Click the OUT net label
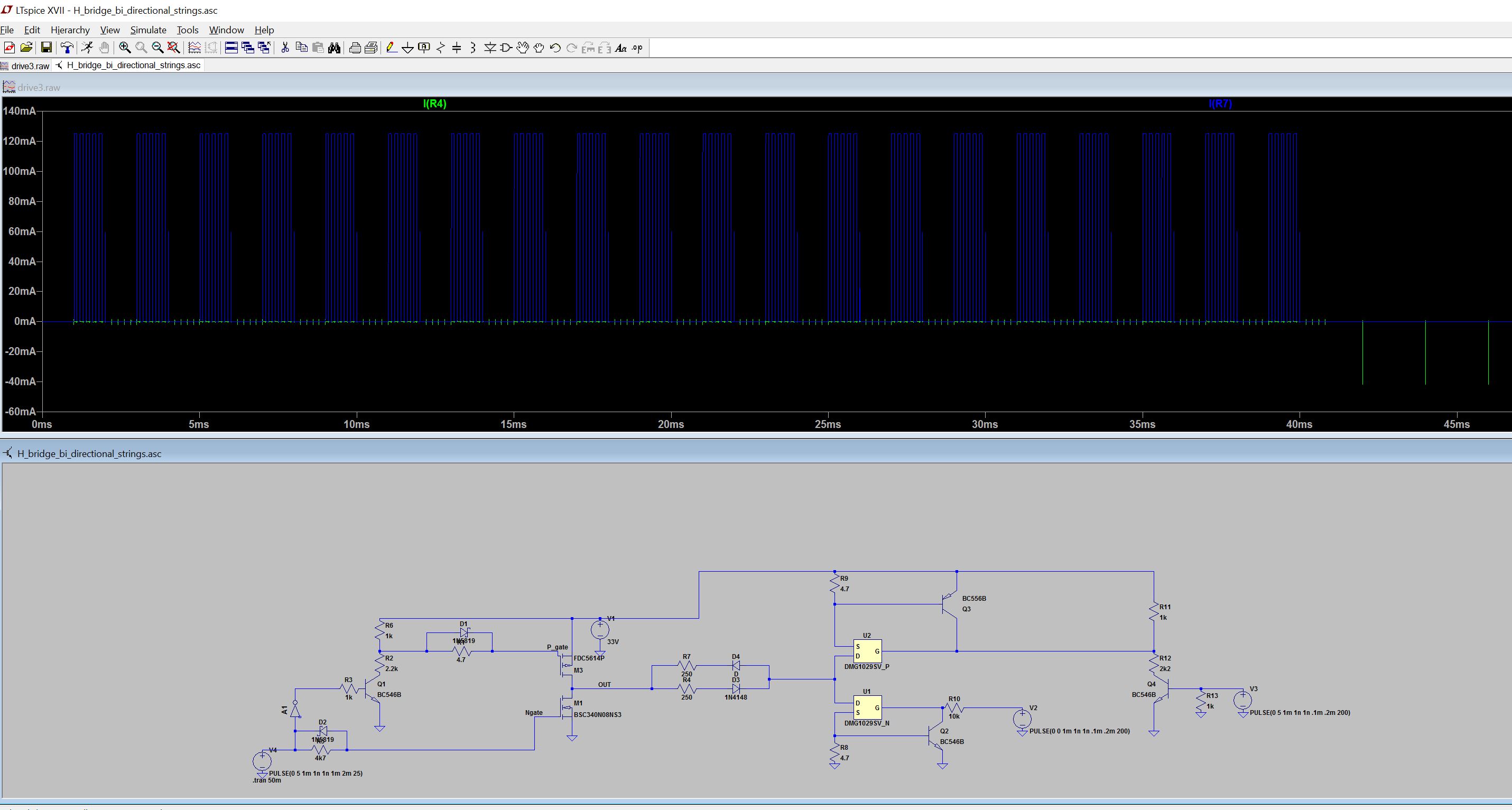 coord(605,685)
